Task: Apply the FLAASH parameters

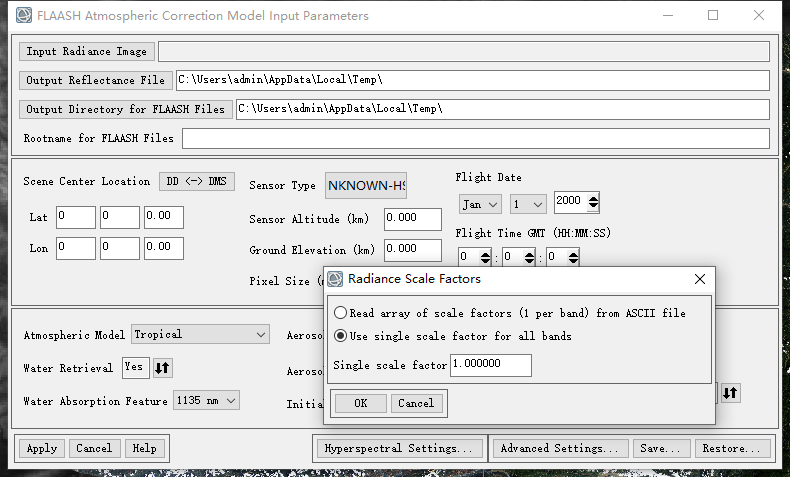Action: (x=42, y=448)
